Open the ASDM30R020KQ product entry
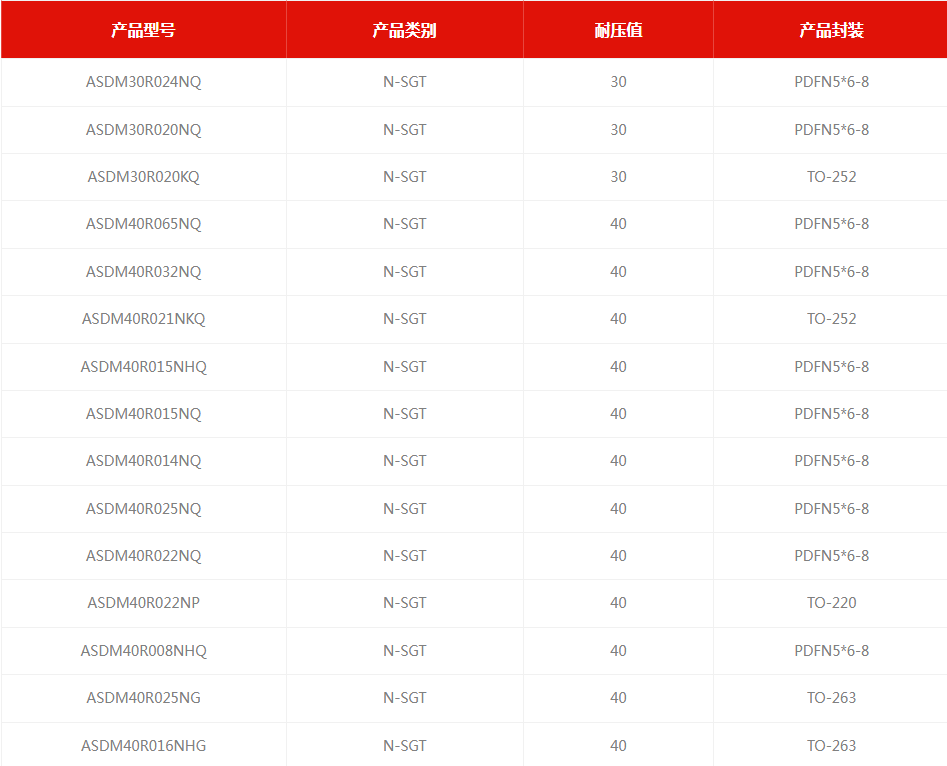The height and width of the screenshot is (766, 947). 143,177
